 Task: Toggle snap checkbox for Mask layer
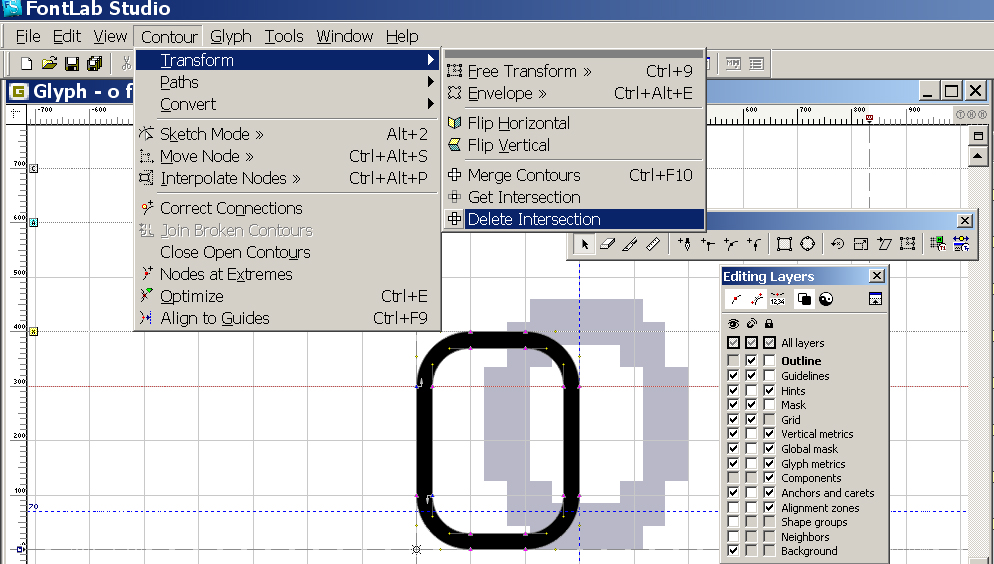coord(751,404)
